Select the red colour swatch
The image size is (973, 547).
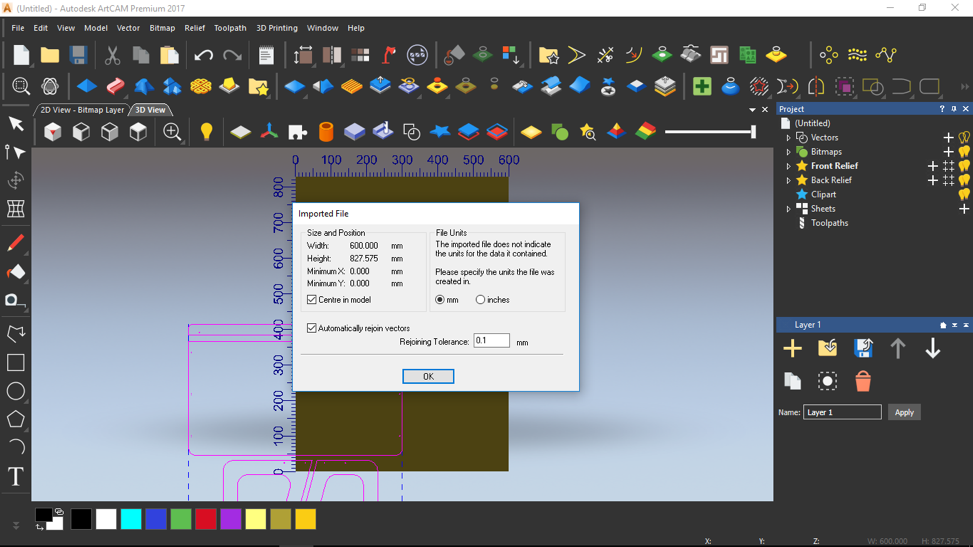(205, 519)
